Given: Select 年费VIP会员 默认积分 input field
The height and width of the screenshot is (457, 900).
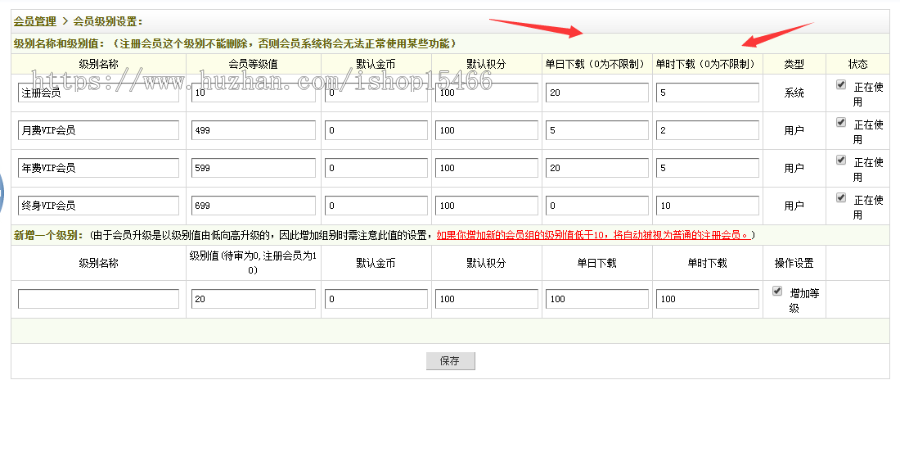Looking at the screenshot, I should [x=487, y=168].
